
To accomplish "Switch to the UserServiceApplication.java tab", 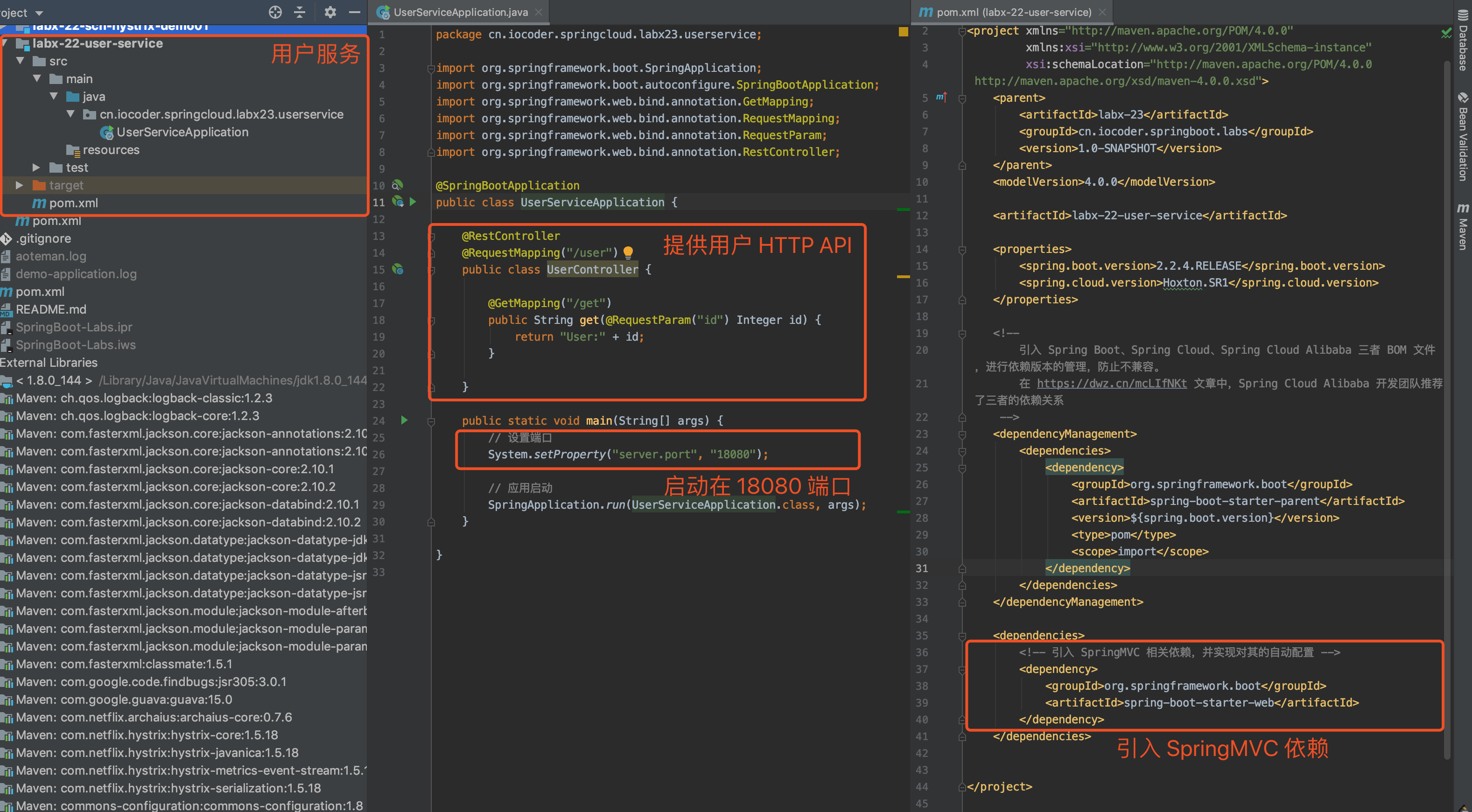I will tap(460, 12).
